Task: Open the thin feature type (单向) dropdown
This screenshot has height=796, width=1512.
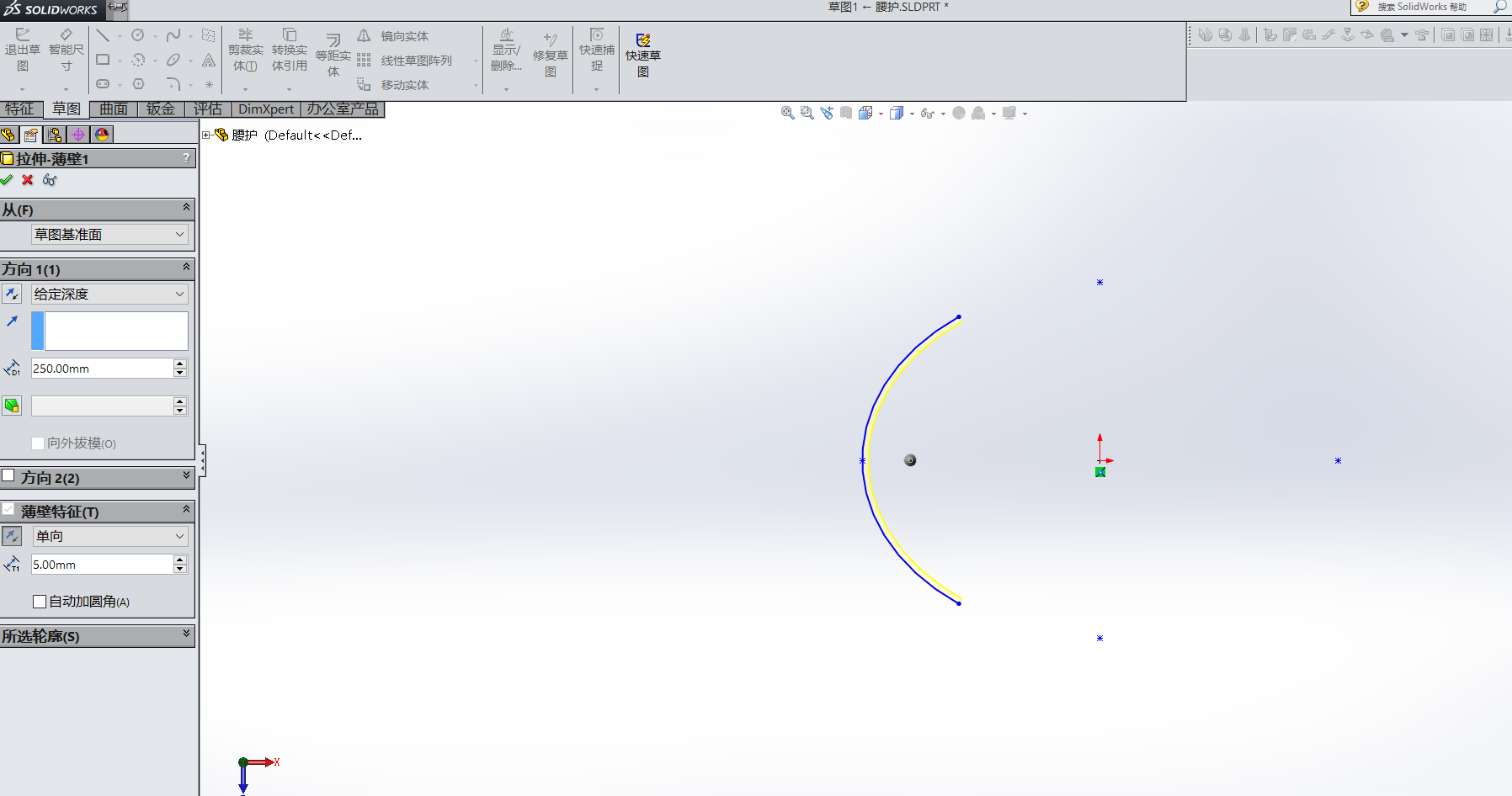Action: click(x=109, y=536)
